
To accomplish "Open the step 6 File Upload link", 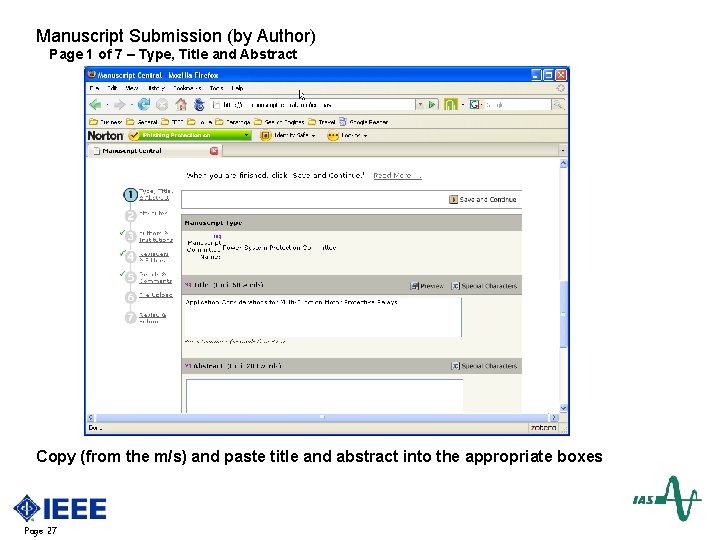I will pos(156,295).
